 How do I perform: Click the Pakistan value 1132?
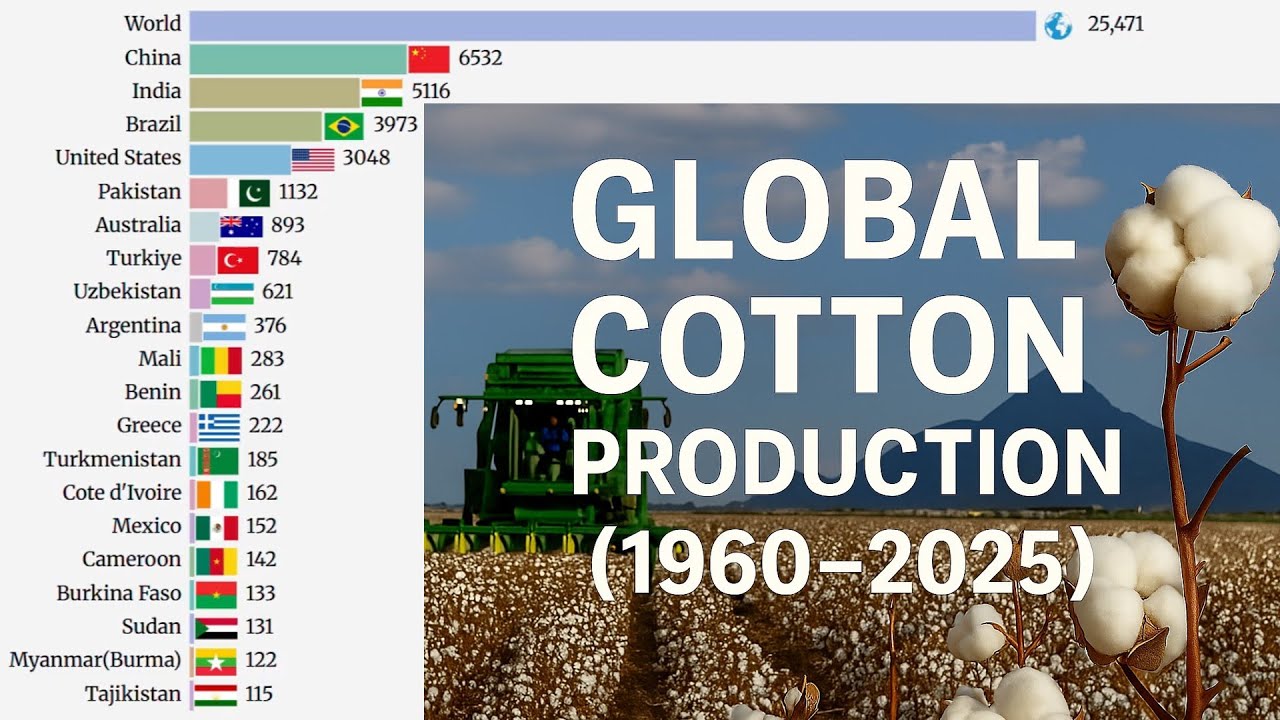298,193
